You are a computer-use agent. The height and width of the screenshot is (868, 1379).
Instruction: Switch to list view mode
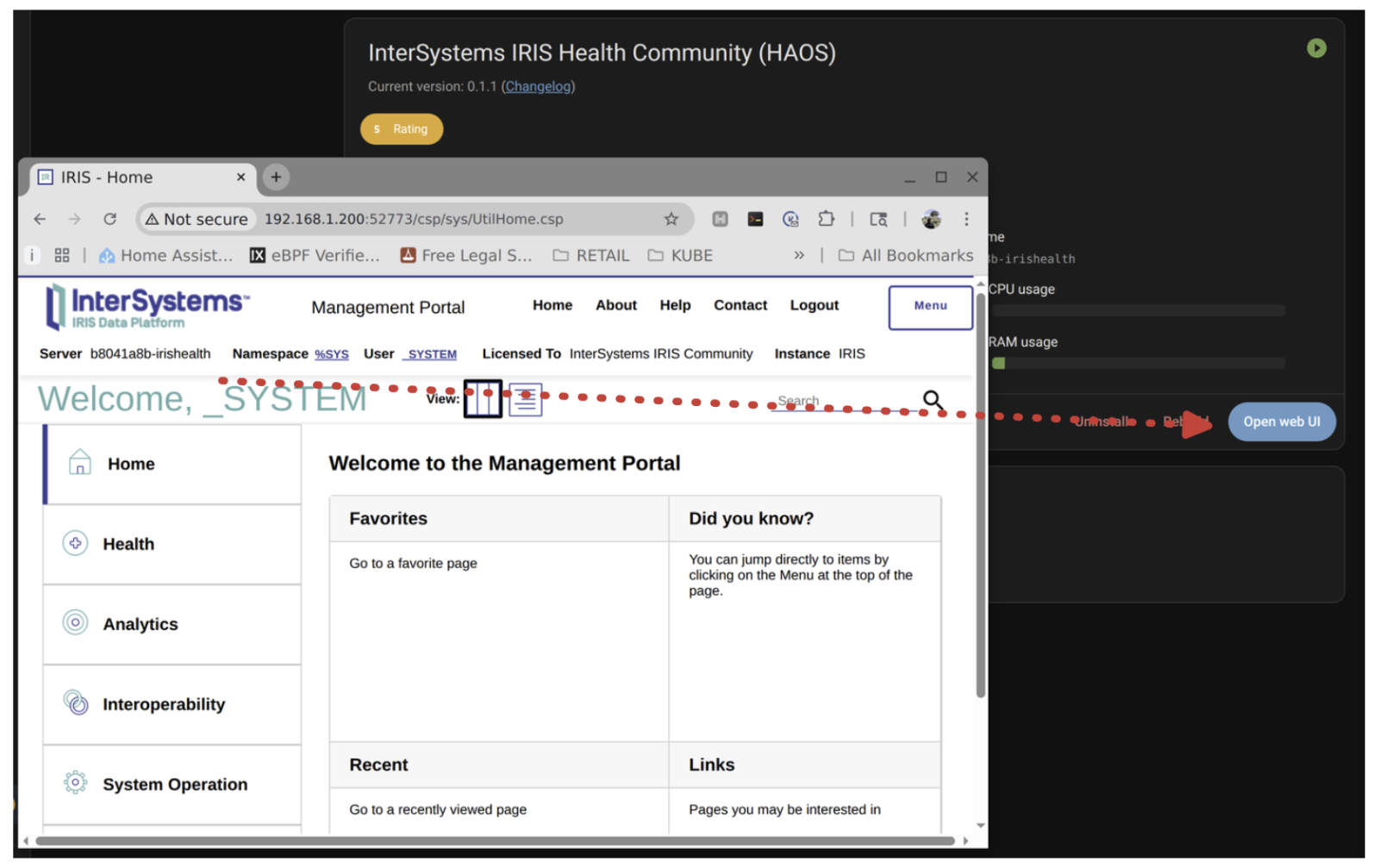(525, 400)
